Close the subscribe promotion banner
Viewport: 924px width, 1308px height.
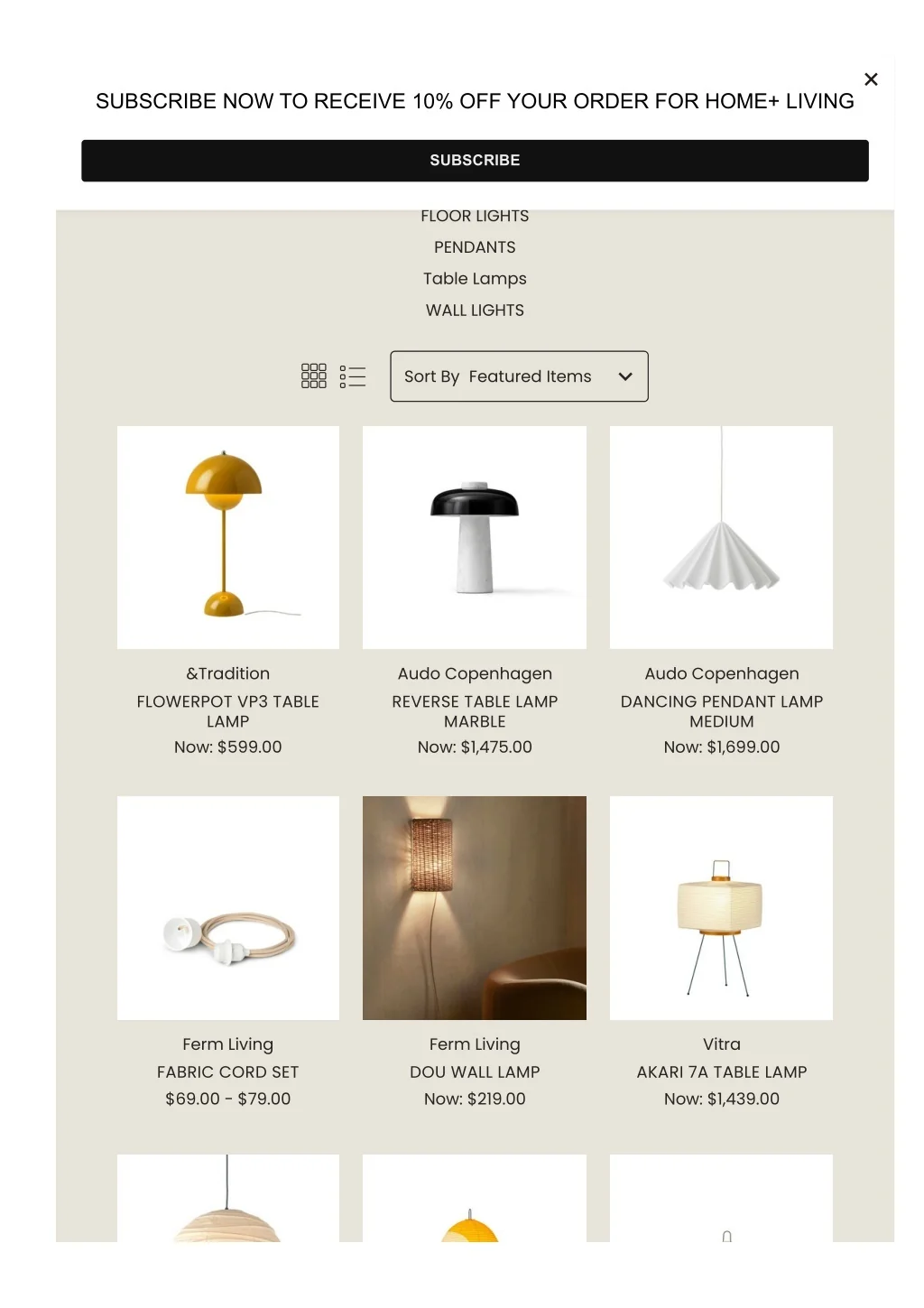tap(871, 79)
